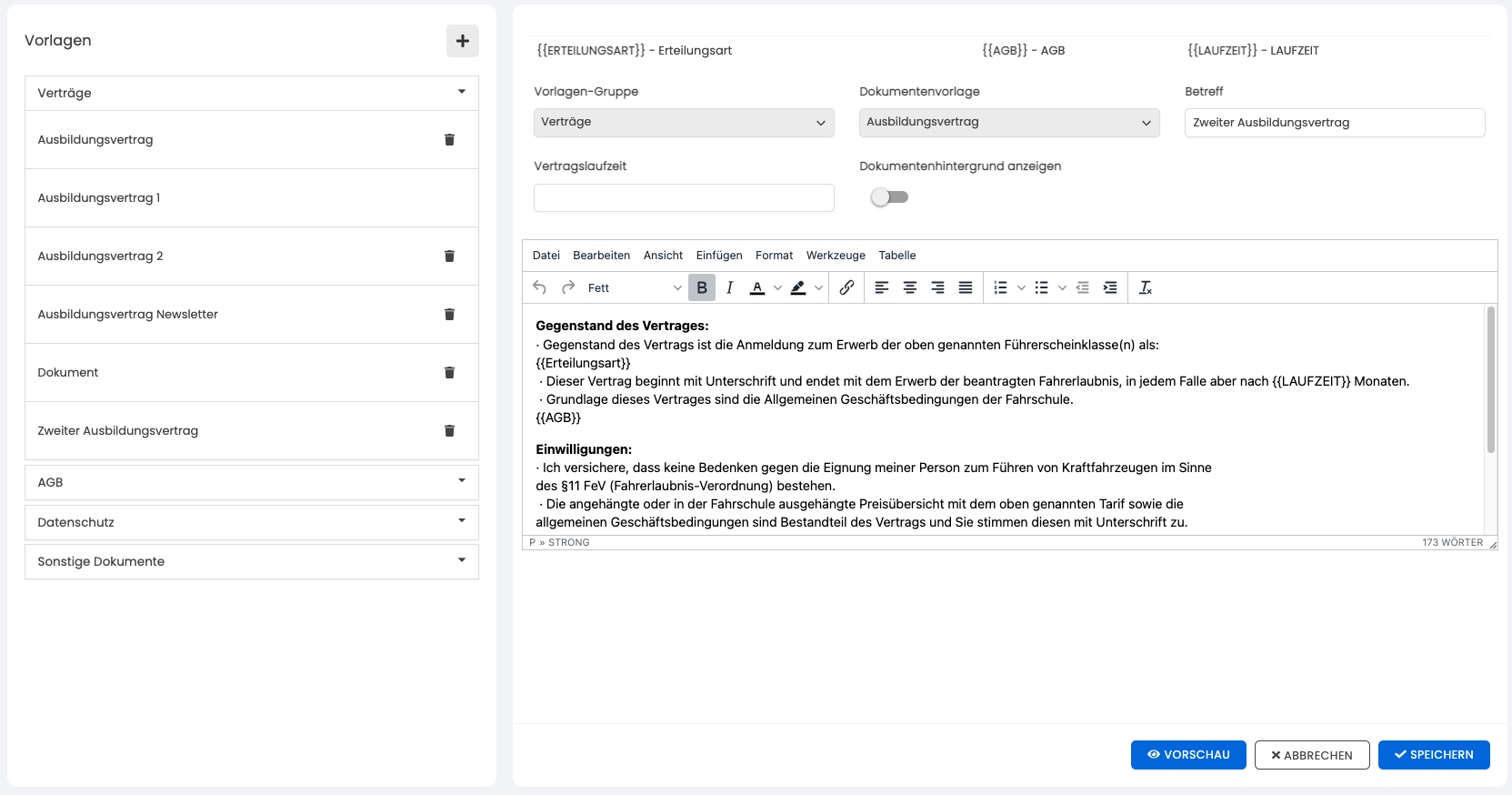Align text right
This screenshot has width=1512, height=795.
(x=937, y=287)
